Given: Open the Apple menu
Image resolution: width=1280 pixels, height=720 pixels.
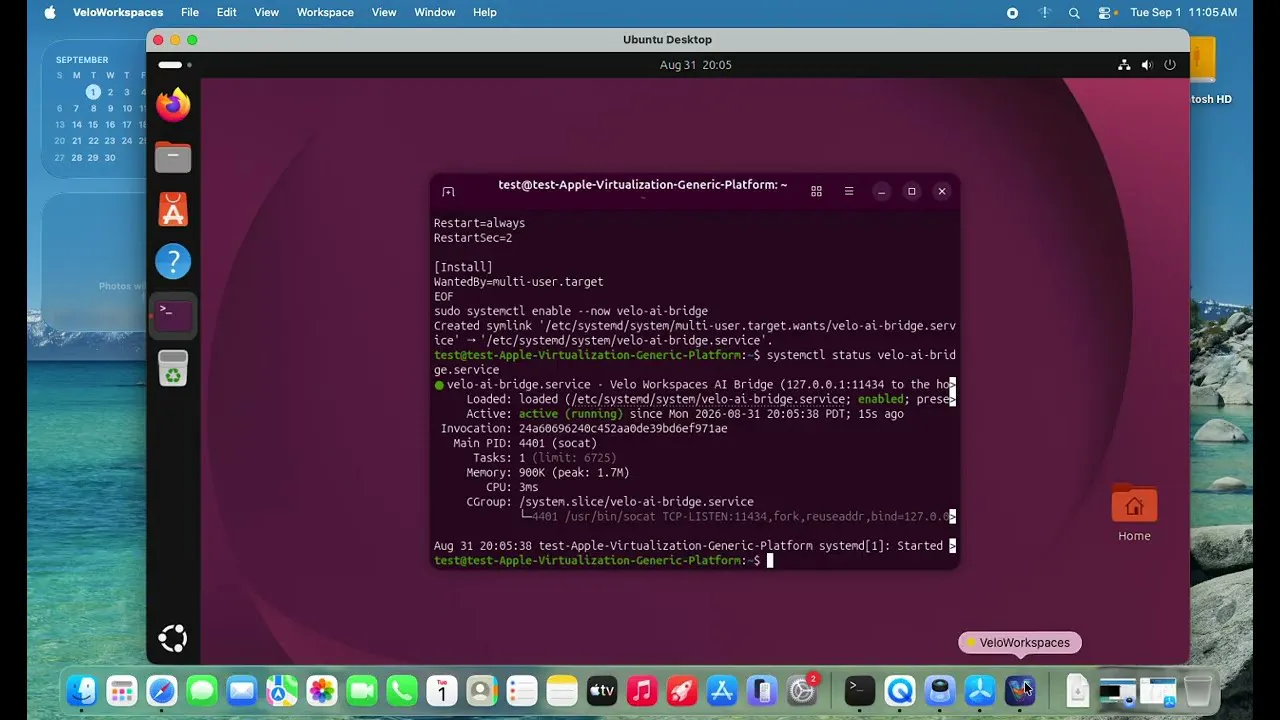Looking at the screenshot, I should [50, 13].
